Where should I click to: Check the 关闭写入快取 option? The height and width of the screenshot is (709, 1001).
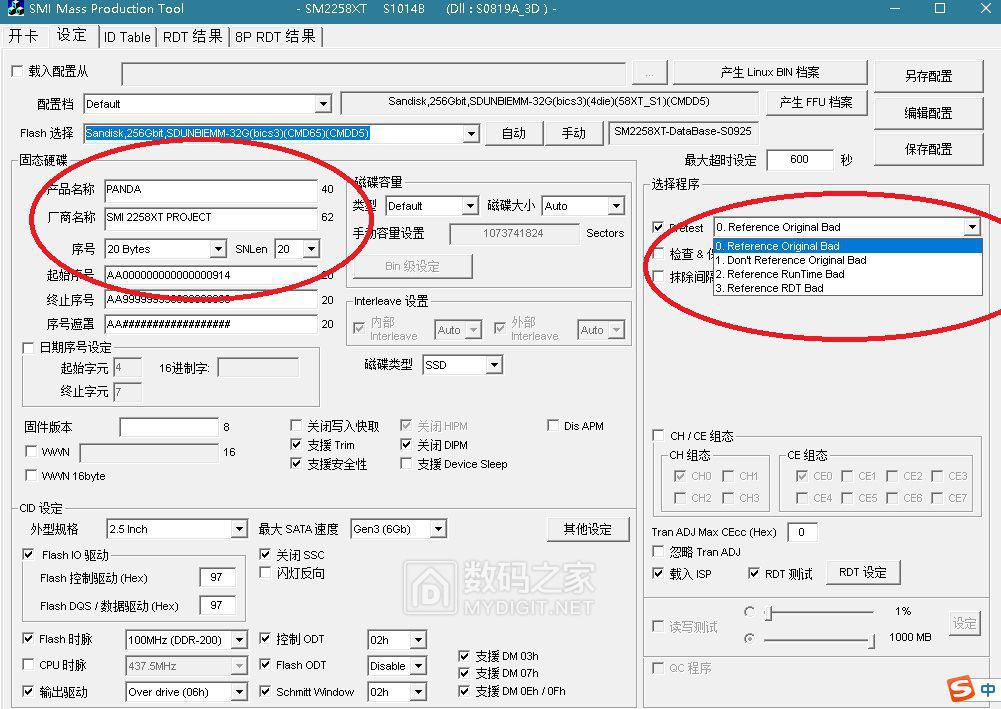pyautogui.click(x=296, y=425)
